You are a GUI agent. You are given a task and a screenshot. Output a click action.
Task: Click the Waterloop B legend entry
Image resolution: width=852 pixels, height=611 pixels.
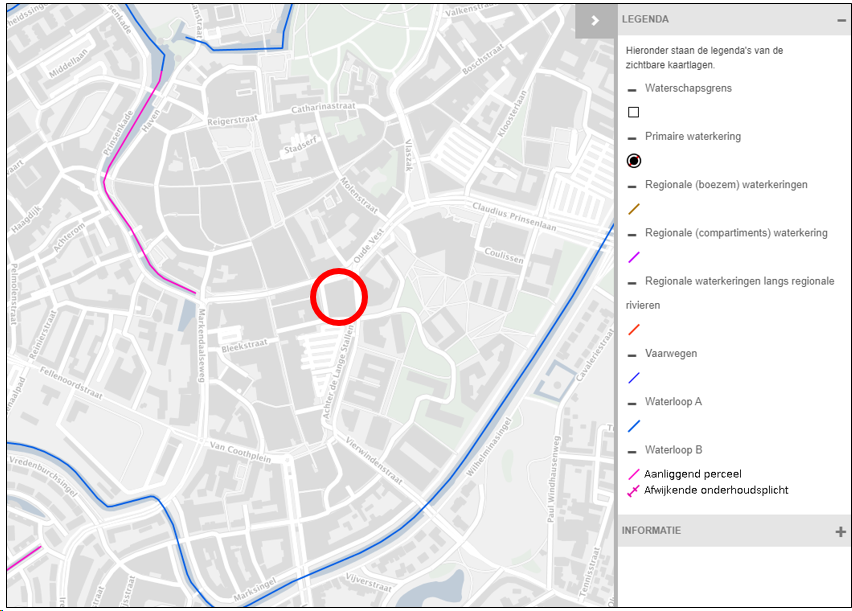tap(673, 450)
